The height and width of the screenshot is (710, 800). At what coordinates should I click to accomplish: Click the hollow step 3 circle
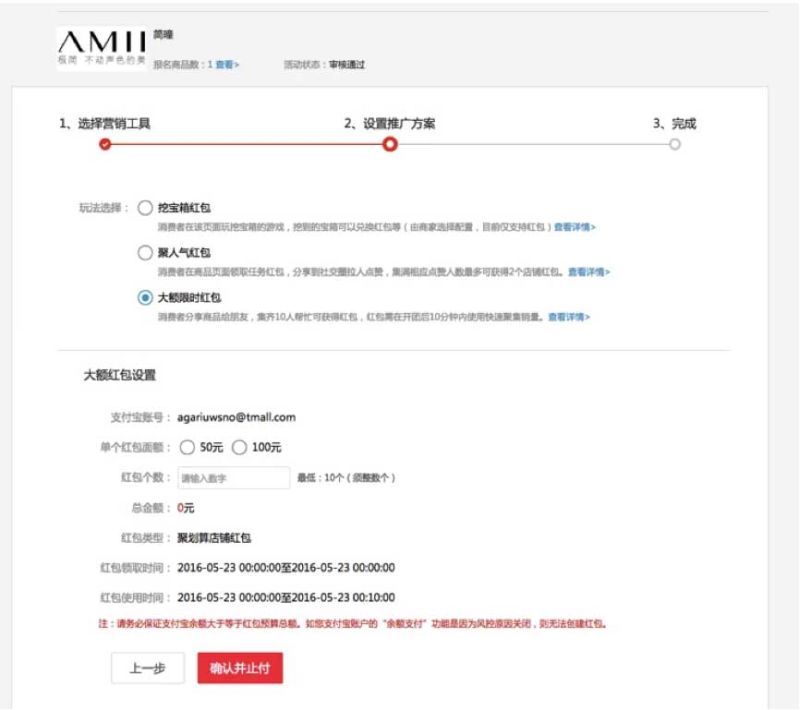coord(676,143)
